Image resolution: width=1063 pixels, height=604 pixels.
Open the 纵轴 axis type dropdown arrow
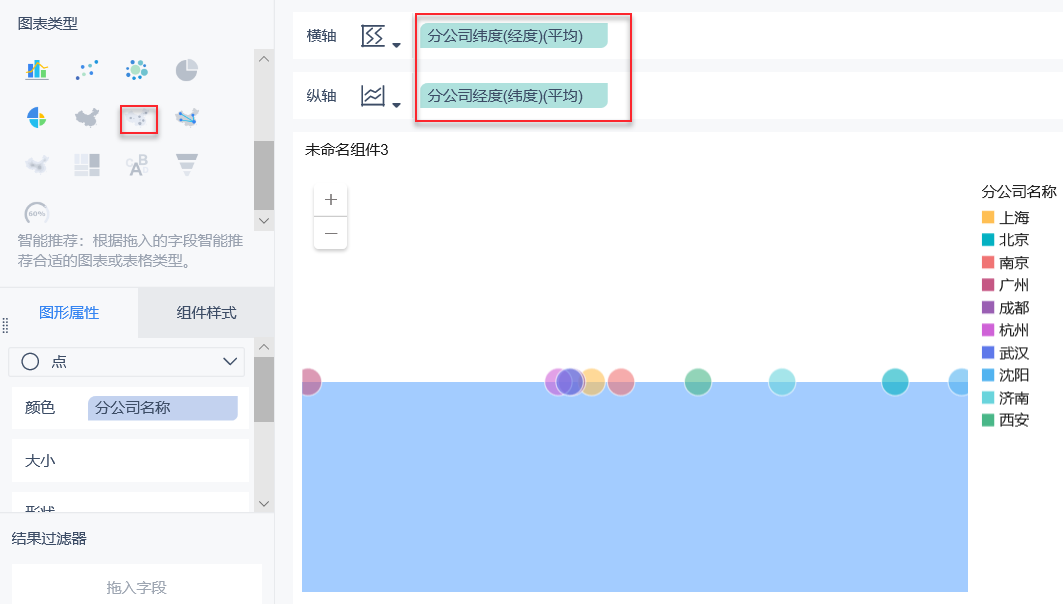[x=396, y=105]
